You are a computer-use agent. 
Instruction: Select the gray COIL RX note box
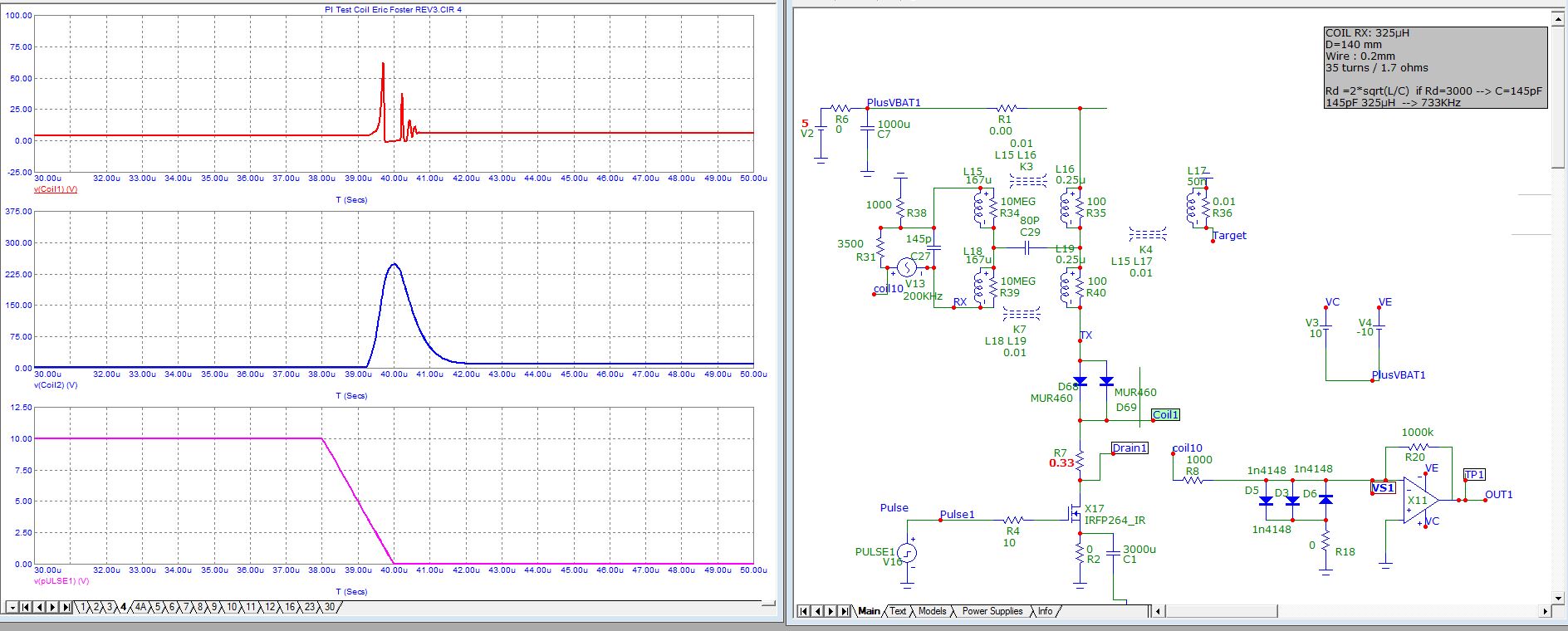(x=1434, y=67)
